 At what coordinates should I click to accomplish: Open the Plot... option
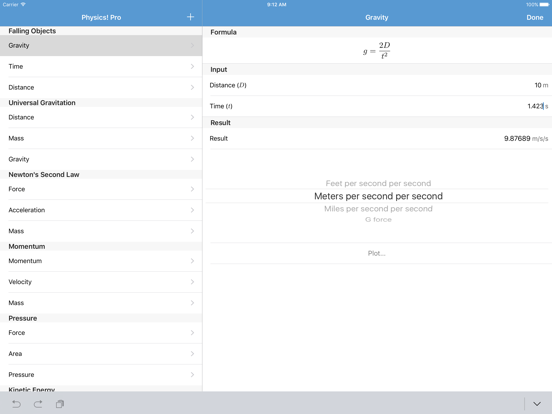coord(377,253)
